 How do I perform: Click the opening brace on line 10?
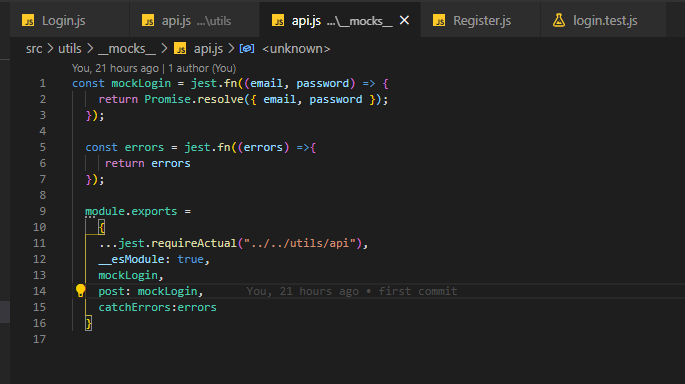pyautogui.click(x=101, y=227)
